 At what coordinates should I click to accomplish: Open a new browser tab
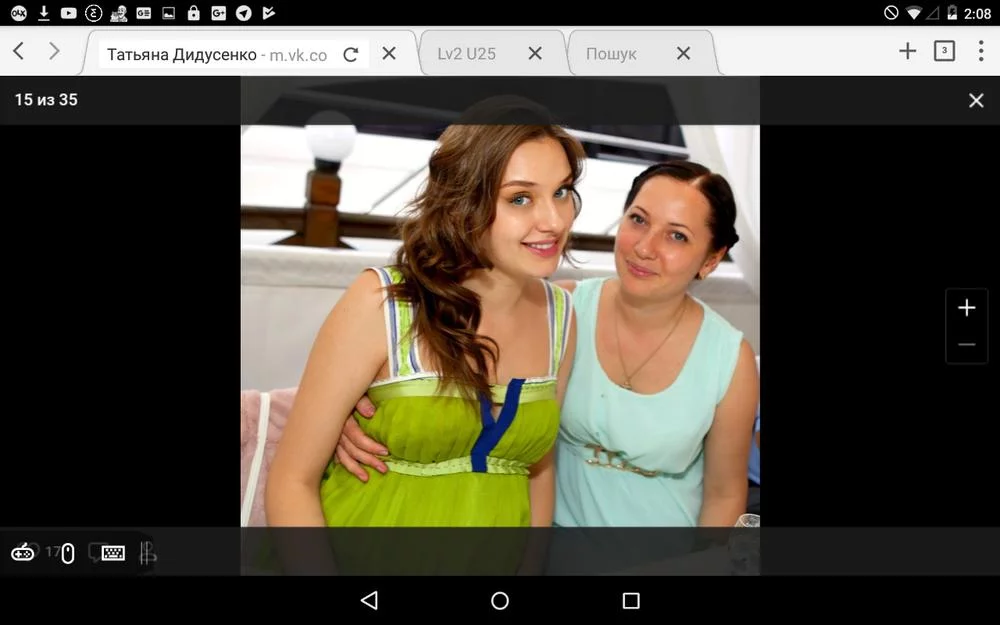click(x=907, y=52)
